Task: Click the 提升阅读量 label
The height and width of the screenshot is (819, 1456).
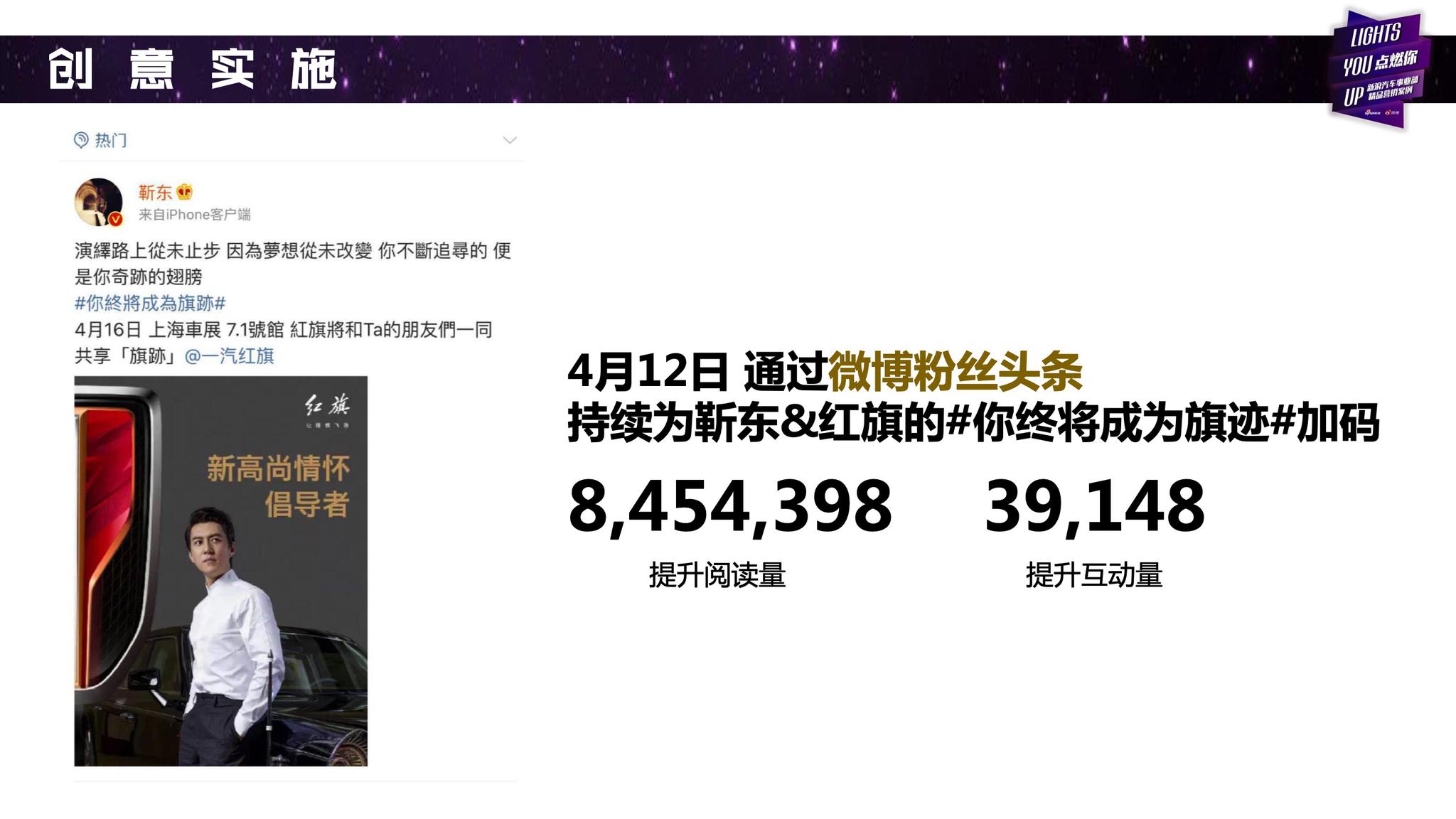Action: [x=717, y=575]
